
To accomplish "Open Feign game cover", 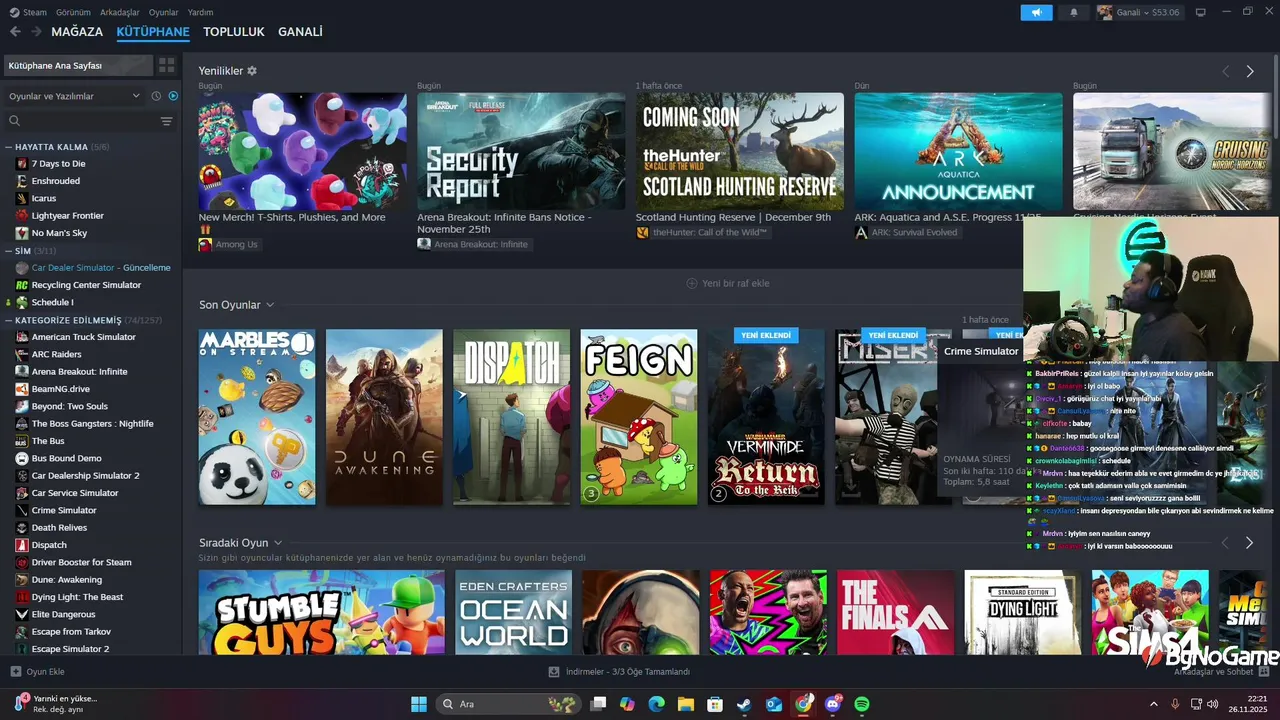I will pyautogui.click(x=639, y=417).
